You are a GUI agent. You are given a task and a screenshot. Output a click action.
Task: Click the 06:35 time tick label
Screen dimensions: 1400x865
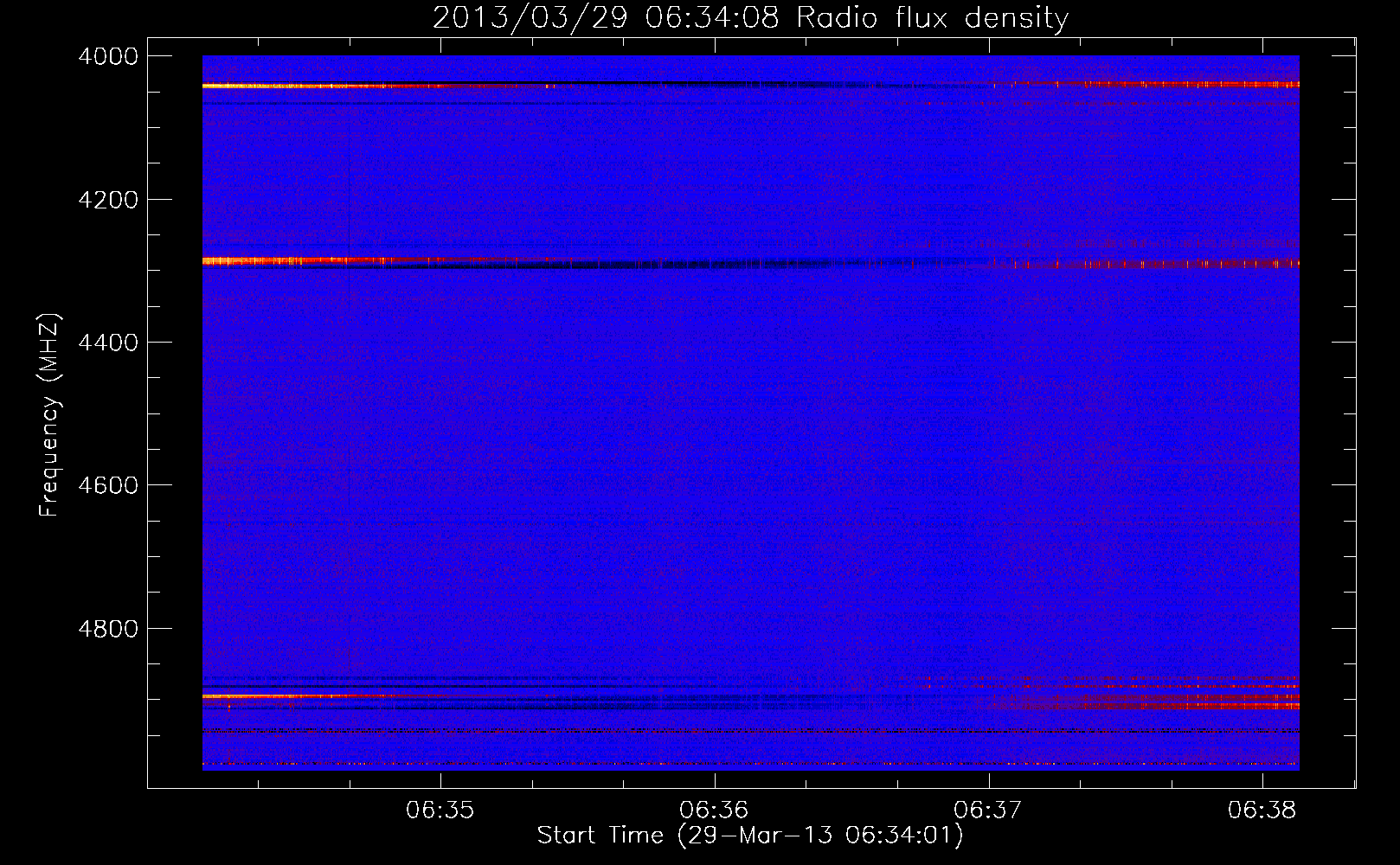click(440, 811)
